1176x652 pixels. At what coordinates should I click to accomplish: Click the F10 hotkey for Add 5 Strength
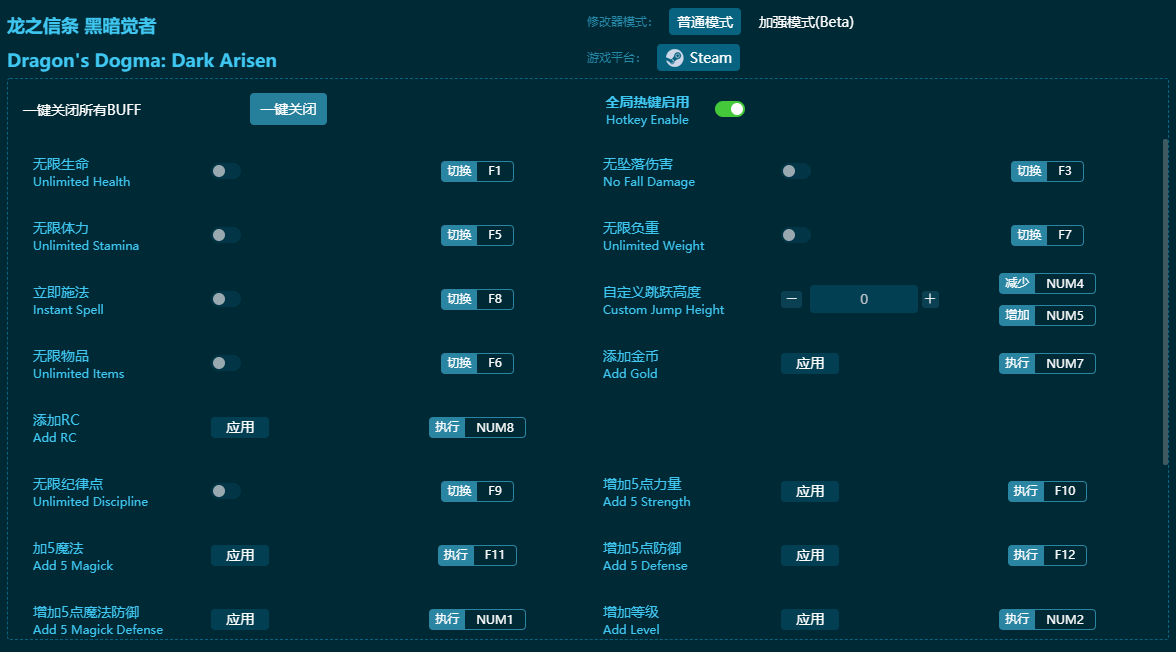[x=1047, y=491]
